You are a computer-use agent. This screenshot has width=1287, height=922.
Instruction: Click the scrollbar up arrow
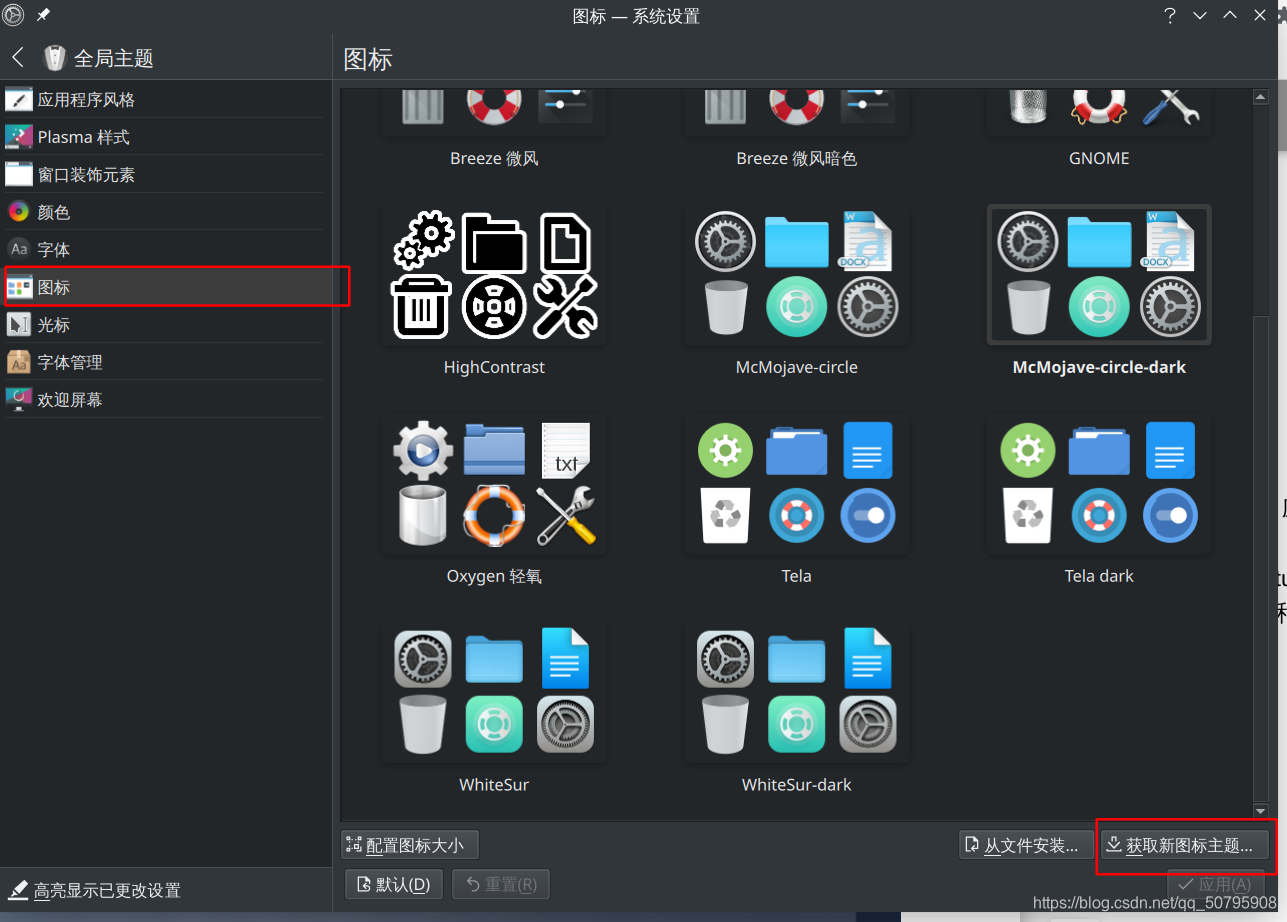tap(1261, 96)
